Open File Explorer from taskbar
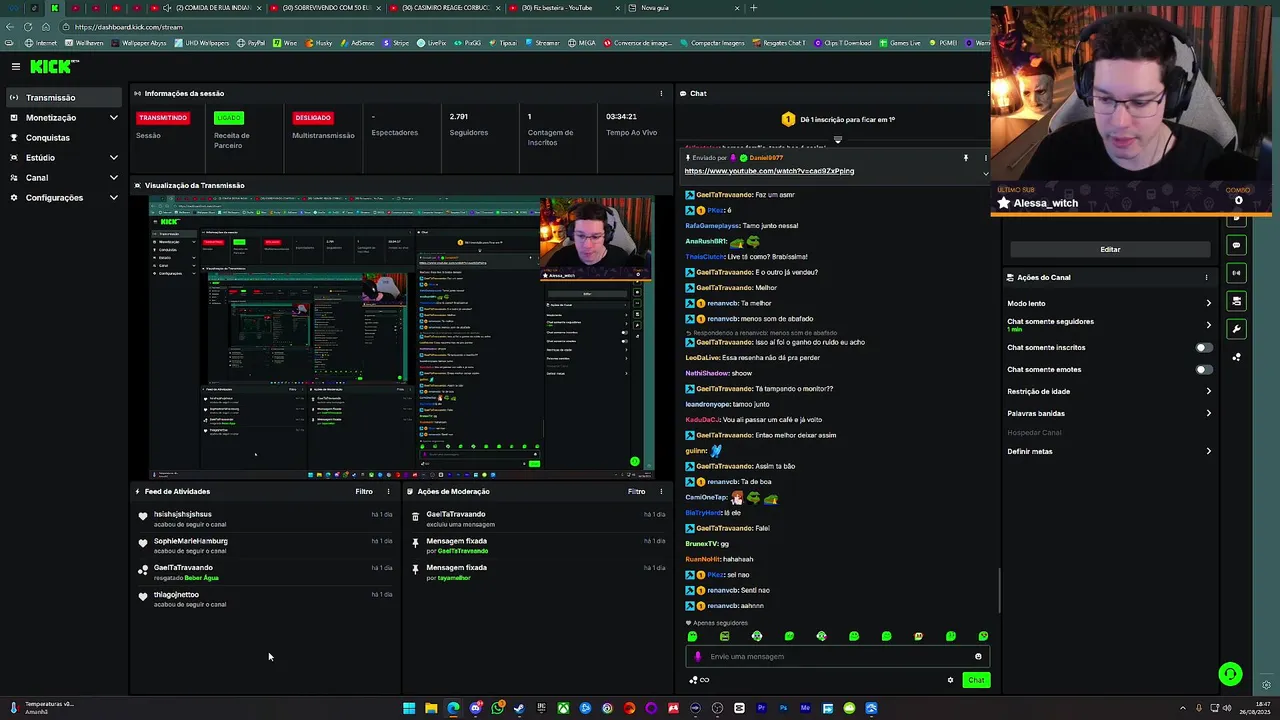This screenshot has height=720, width=1280. point(431,708)
